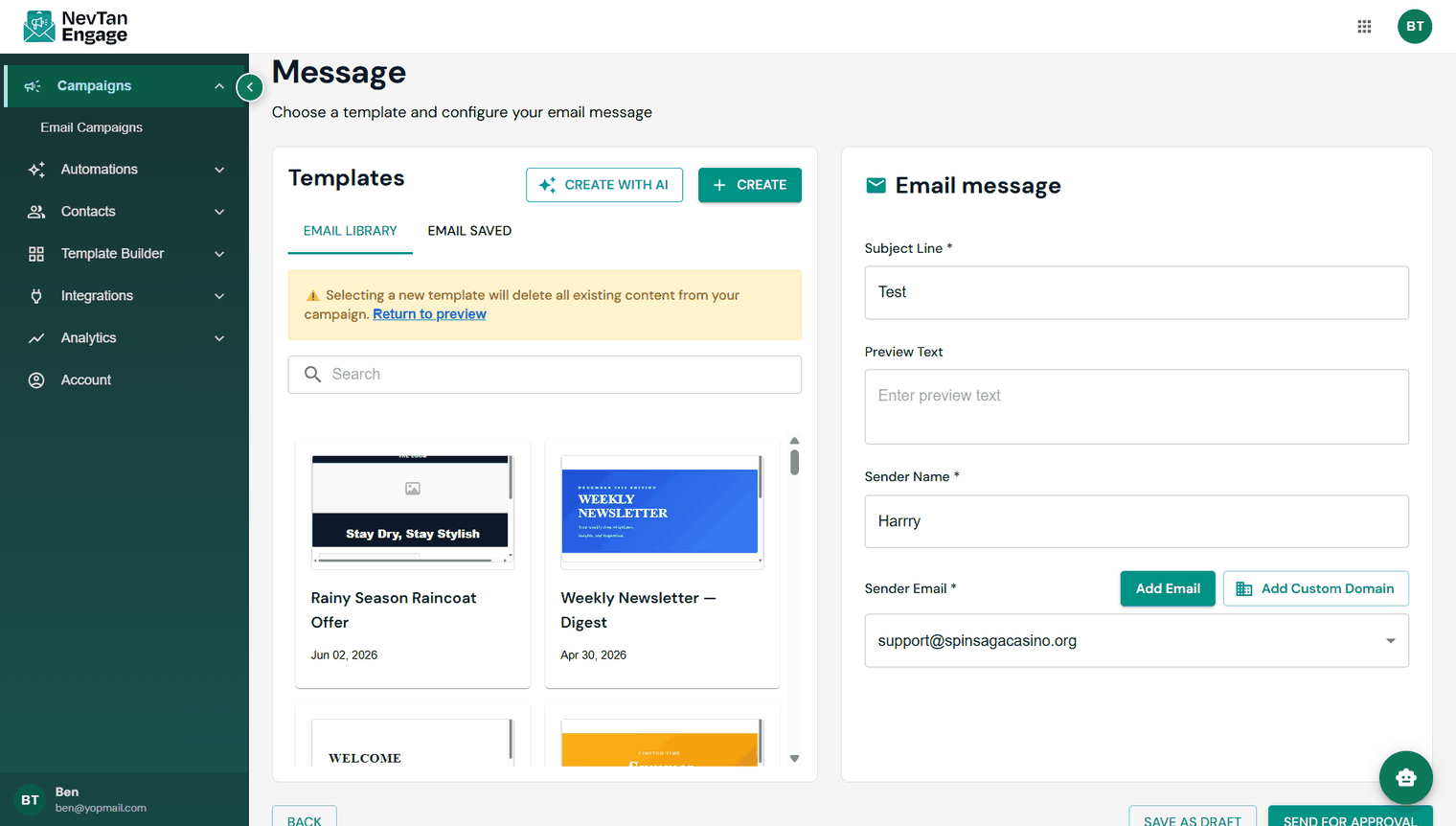Screen dimensions: 1456x826
Task: Click the Back button
Action: pyautogui.click(x=305, y=816)
